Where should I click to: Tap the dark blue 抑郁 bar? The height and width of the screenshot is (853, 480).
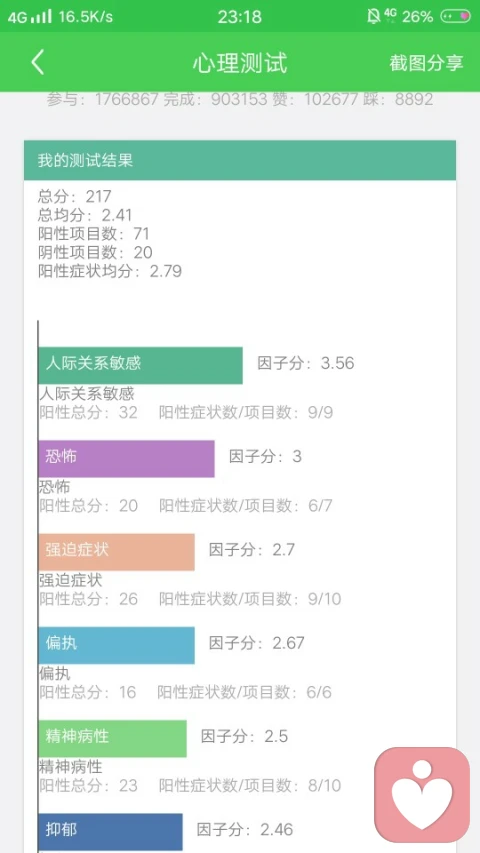(110, 832)
